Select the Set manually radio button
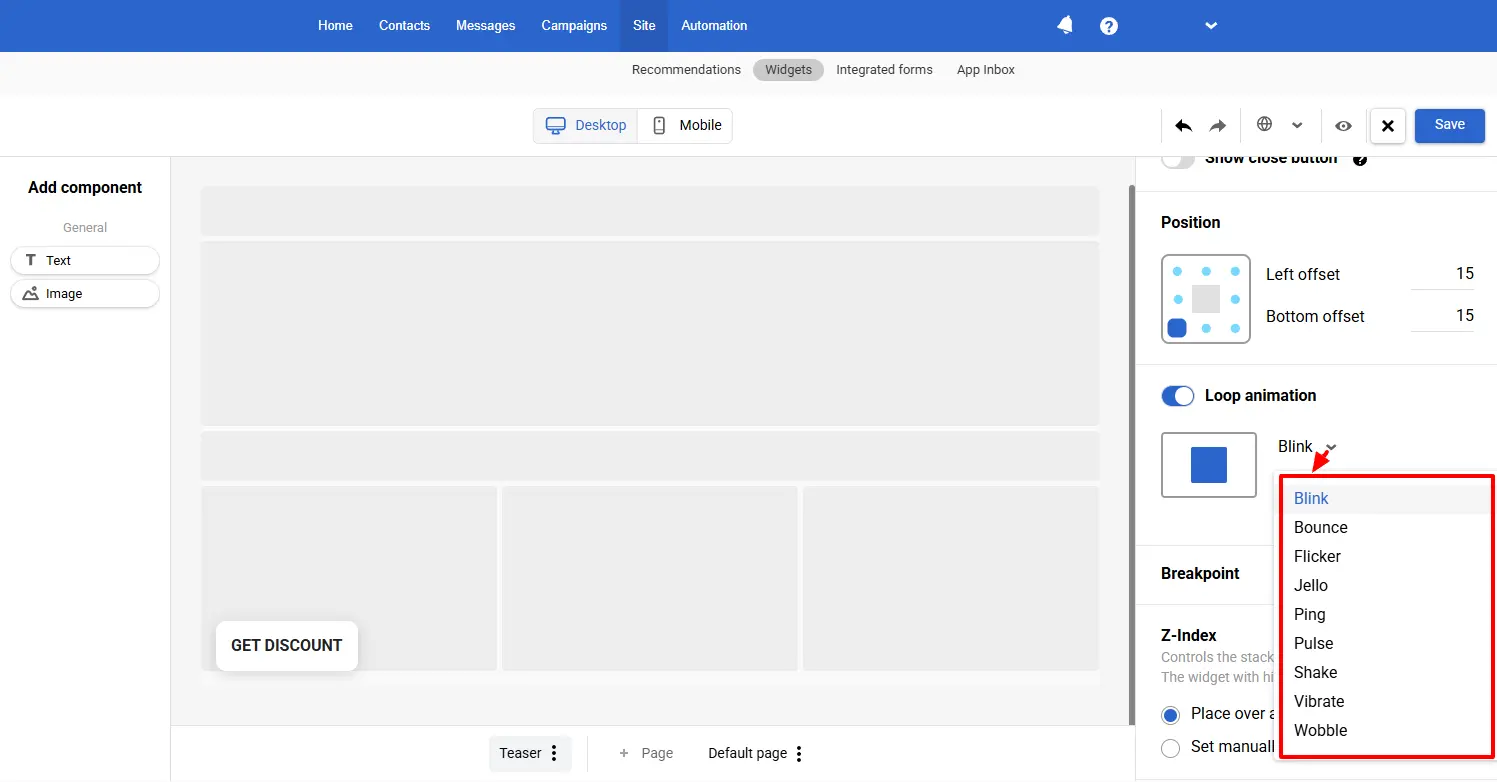Screen dimensions: 1497x782 (1170, 747)
